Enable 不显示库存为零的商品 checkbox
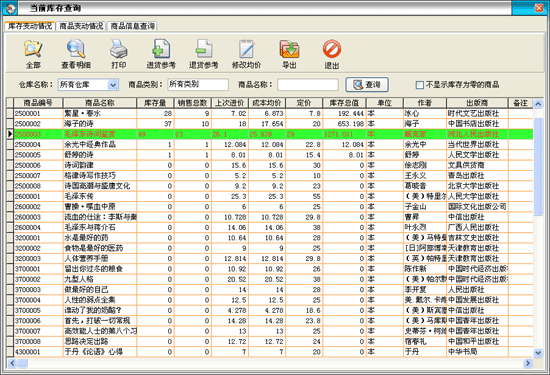This screenshot has width=550, height=375. (420, 85)
